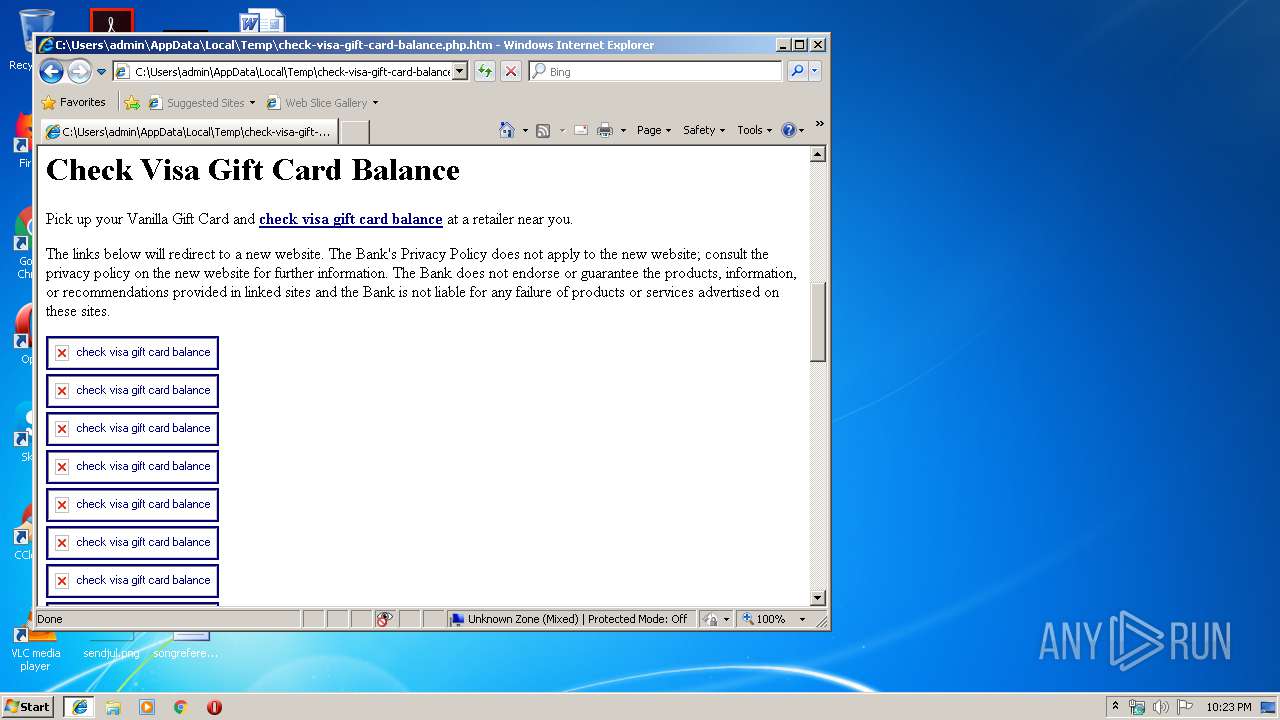Open Suggested Sites favorites link
Screen dimensions: 1280x720
[x=201, y=103]
